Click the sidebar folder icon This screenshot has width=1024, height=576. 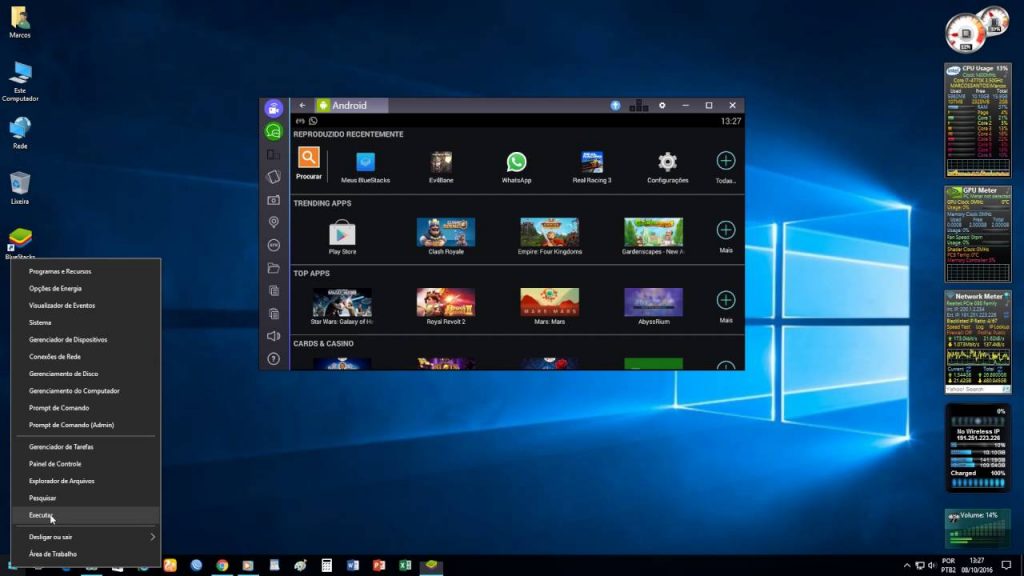tap(273, 268)
